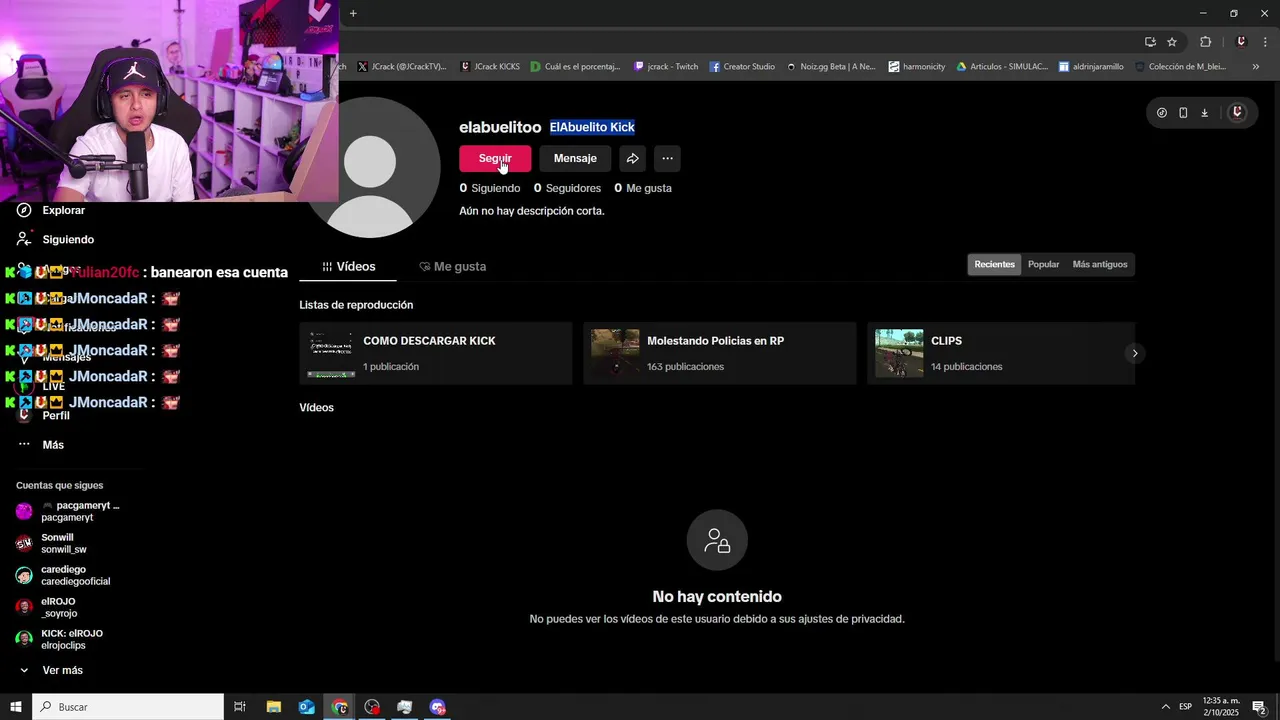Click the Windows Buscar search box
The image size is (1280, 720).
[128, 707]
